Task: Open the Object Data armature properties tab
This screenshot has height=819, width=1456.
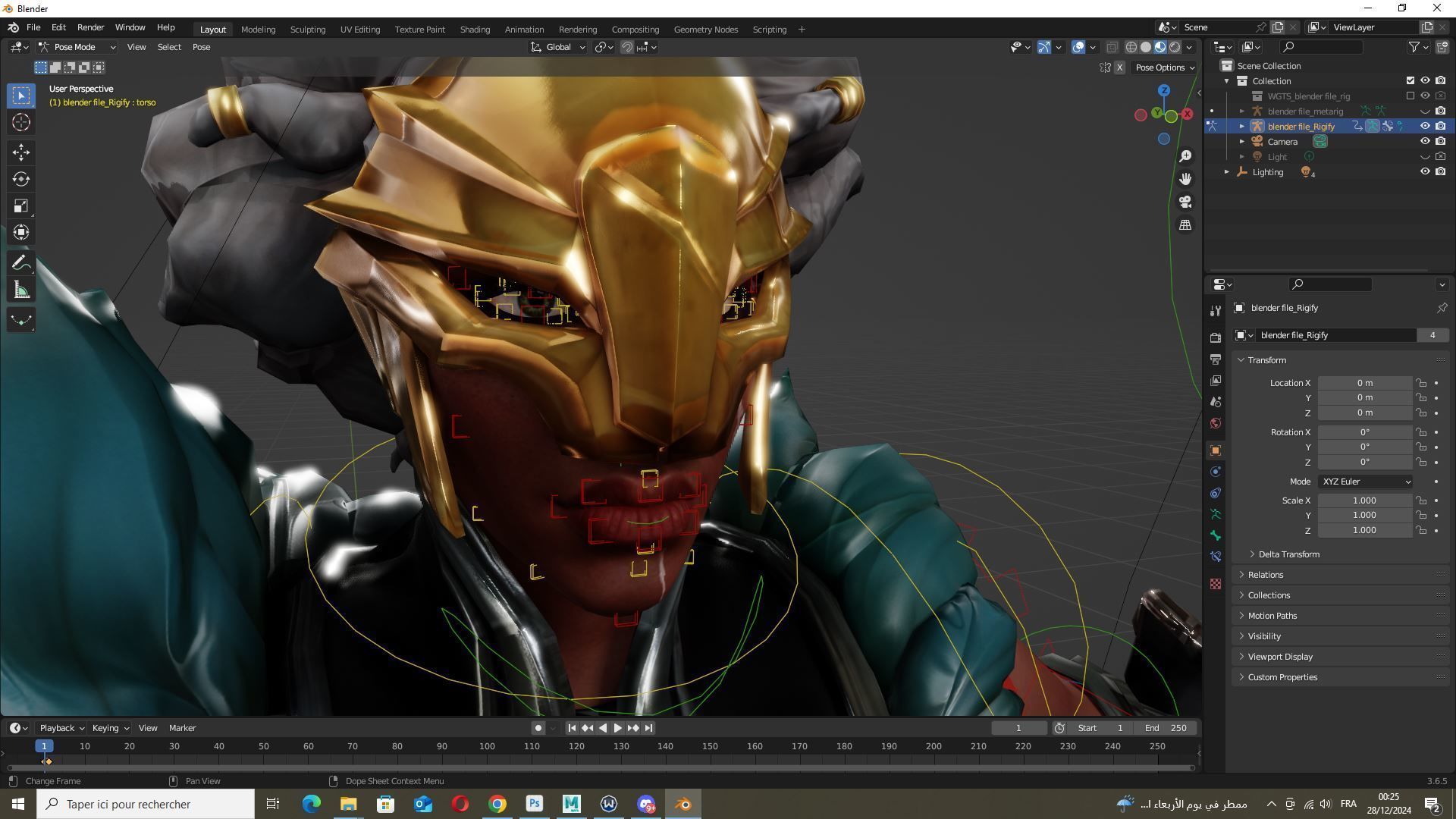Action: coord(1216,514)
